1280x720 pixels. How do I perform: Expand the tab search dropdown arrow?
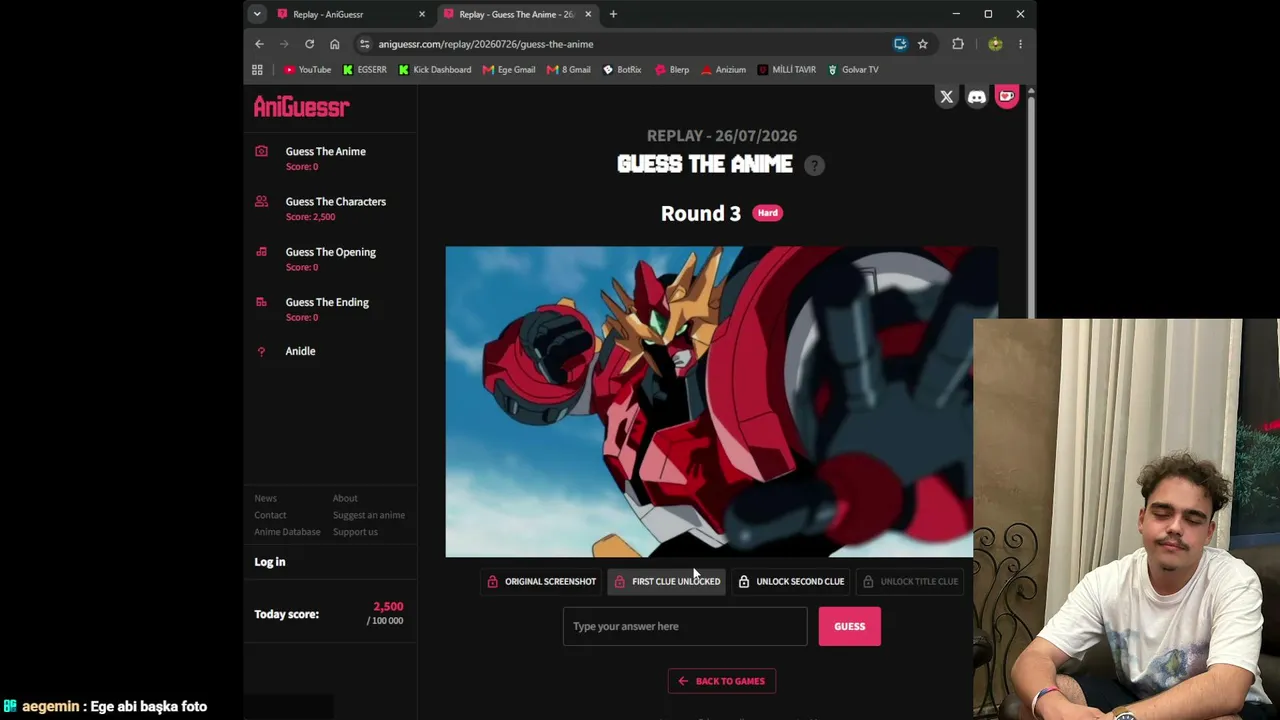click(257, 14)
